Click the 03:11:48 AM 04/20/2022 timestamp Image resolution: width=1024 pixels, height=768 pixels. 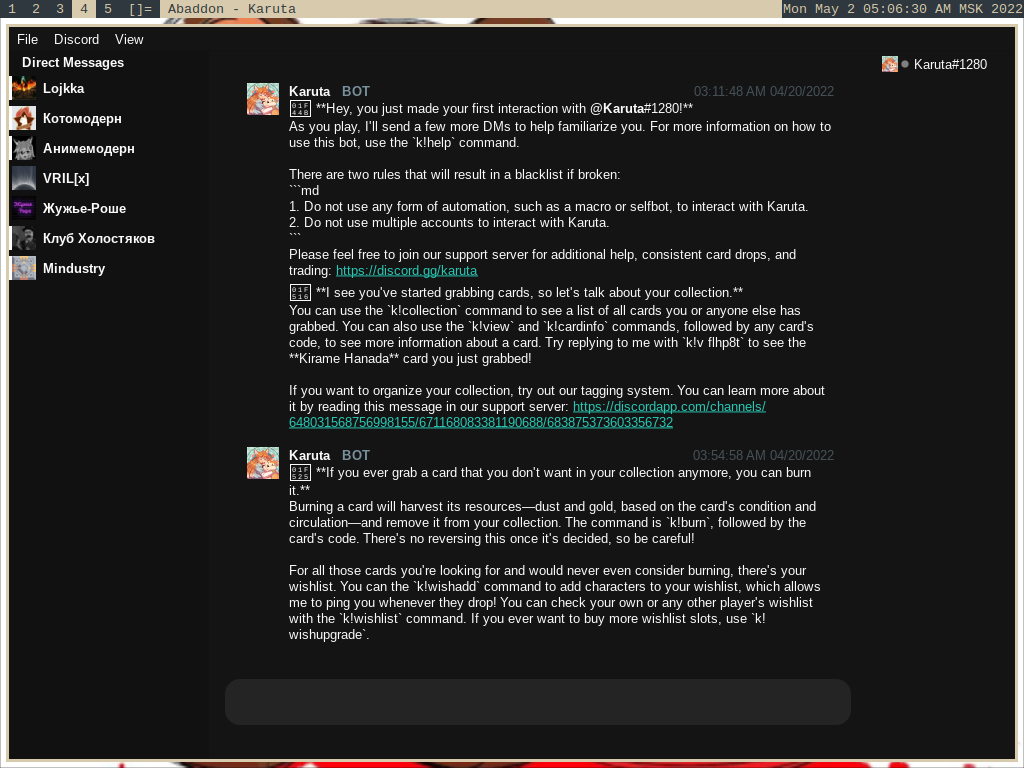[763, 91]
